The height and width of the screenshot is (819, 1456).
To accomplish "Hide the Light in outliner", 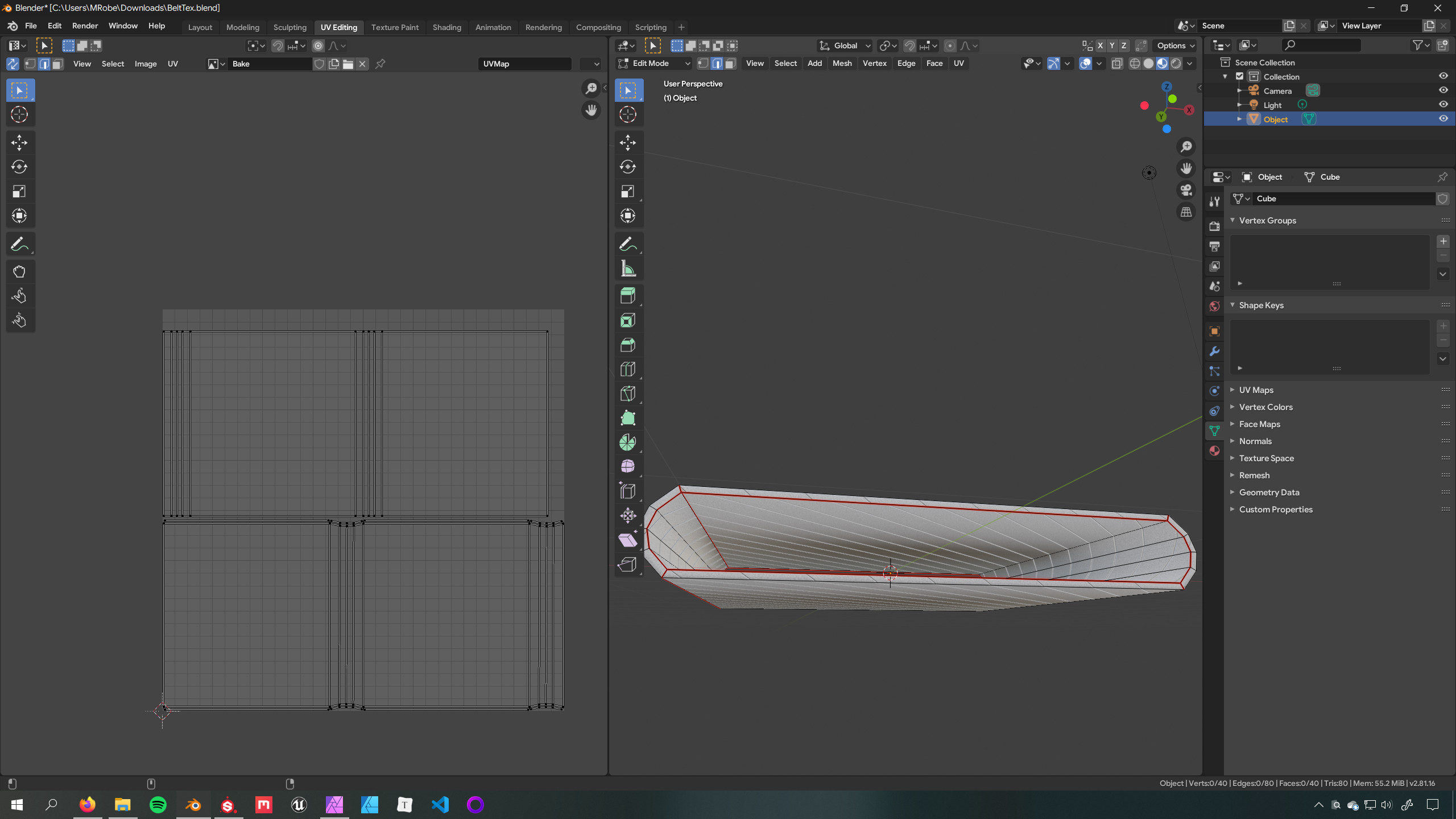I will (x=1443, y=105).
